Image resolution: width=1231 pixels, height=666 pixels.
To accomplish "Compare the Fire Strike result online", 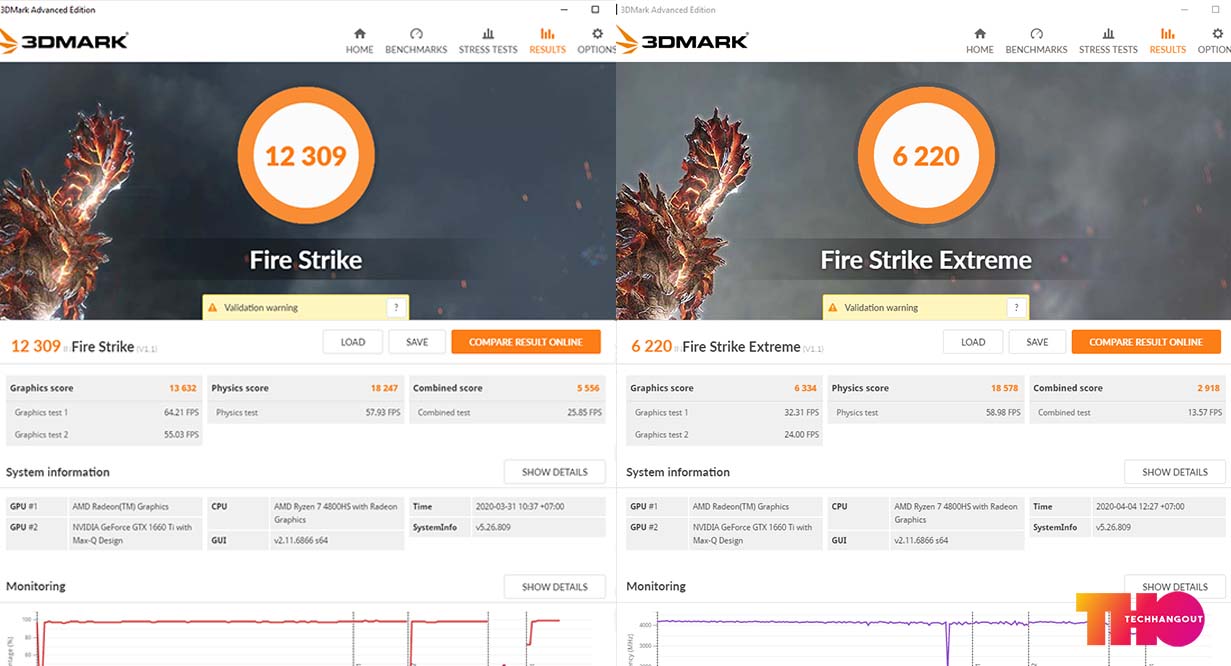I will [x=526, y=342].
